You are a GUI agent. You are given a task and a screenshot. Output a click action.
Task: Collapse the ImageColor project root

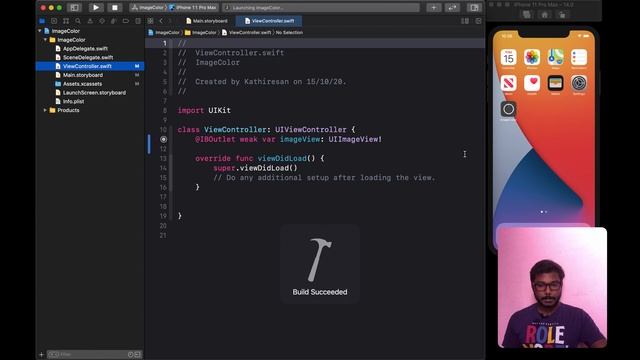coord(40,31)
